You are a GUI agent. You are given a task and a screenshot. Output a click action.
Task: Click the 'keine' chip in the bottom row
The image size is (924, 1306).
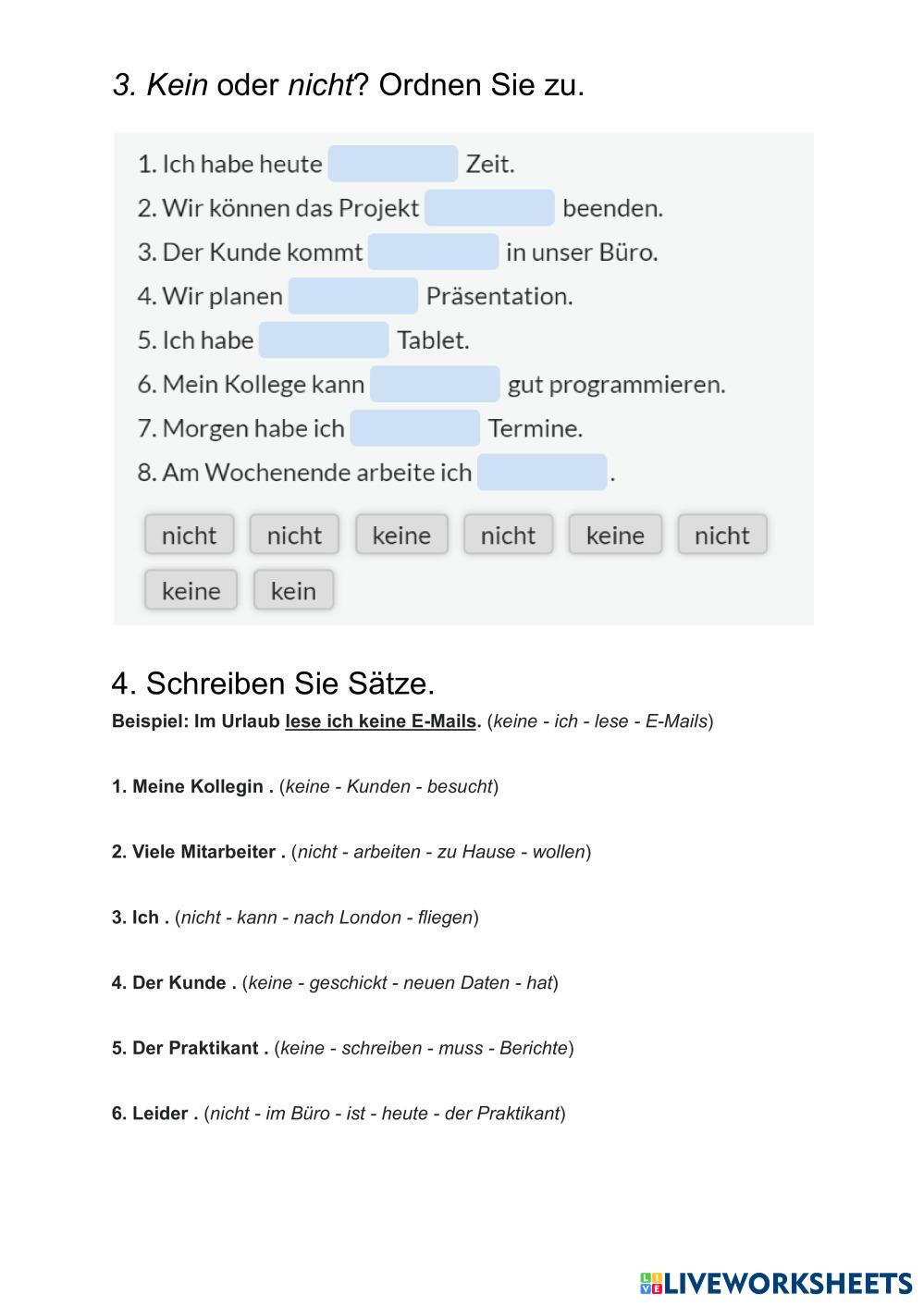tap(191, 590)
